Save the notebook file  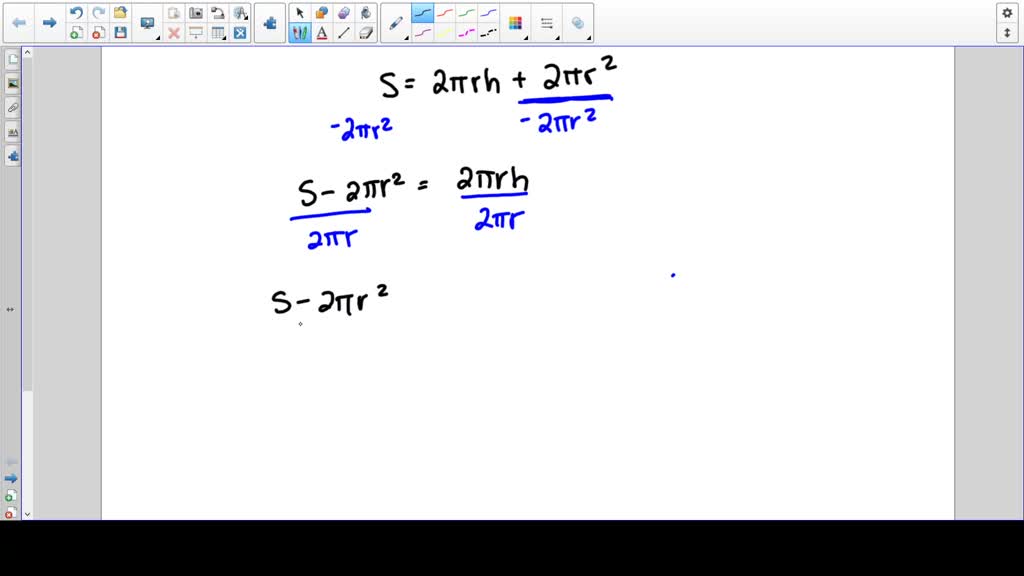coord(119,32)
